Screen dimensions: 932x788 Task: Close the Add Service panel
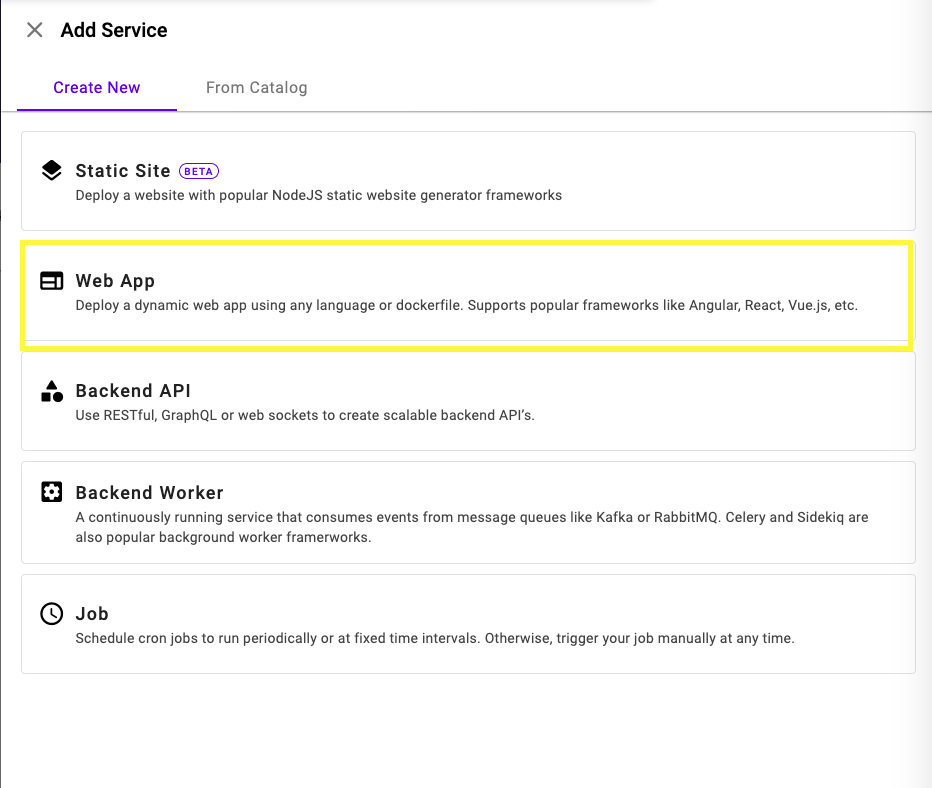35,30
